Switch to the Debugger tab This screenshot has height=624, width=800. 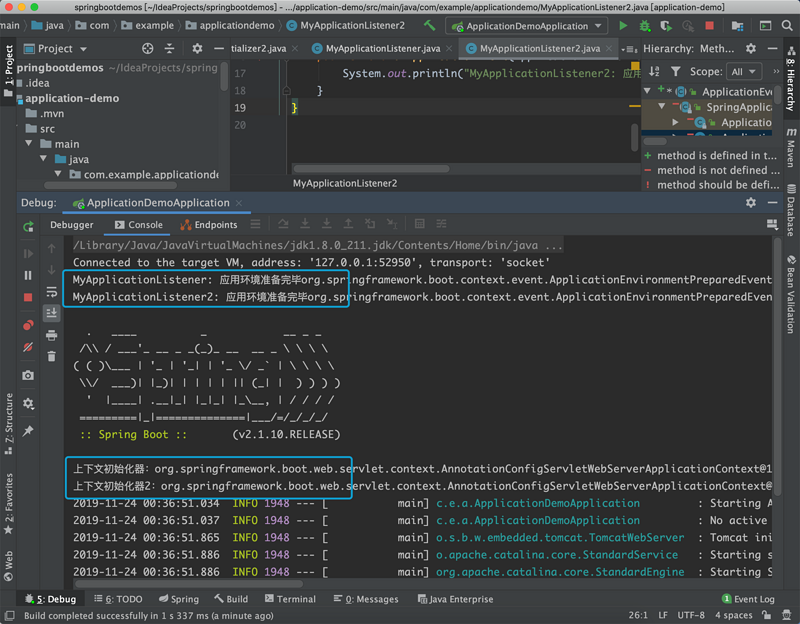click(x=71, y=224)
